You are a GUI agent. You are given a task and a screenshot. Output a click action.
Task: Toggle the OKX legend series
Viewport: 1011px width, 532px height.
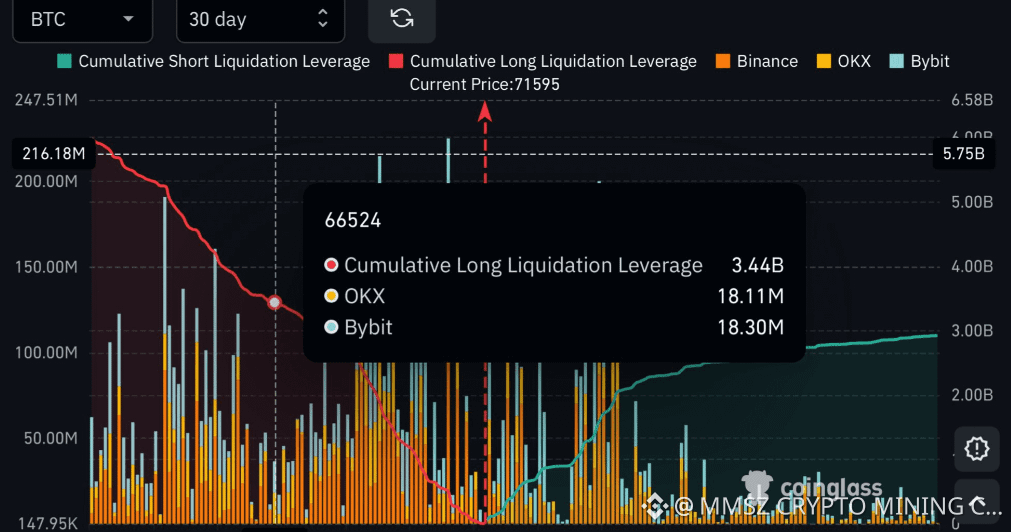pyautogui.click(x=843, y=61)
